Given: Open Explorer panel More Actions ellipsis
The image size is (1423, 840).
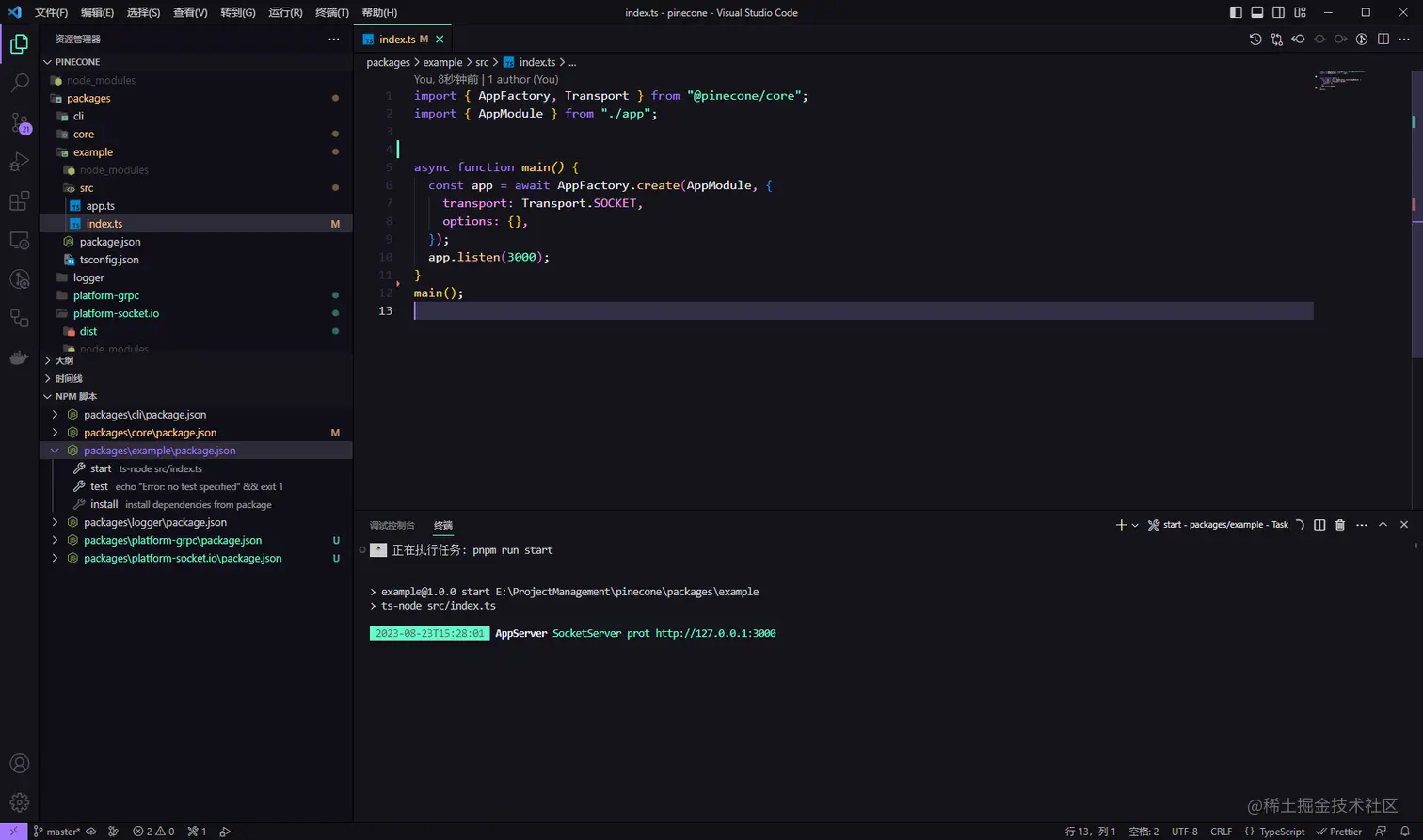Looking at the screenshot, I should tap(334, 40).
